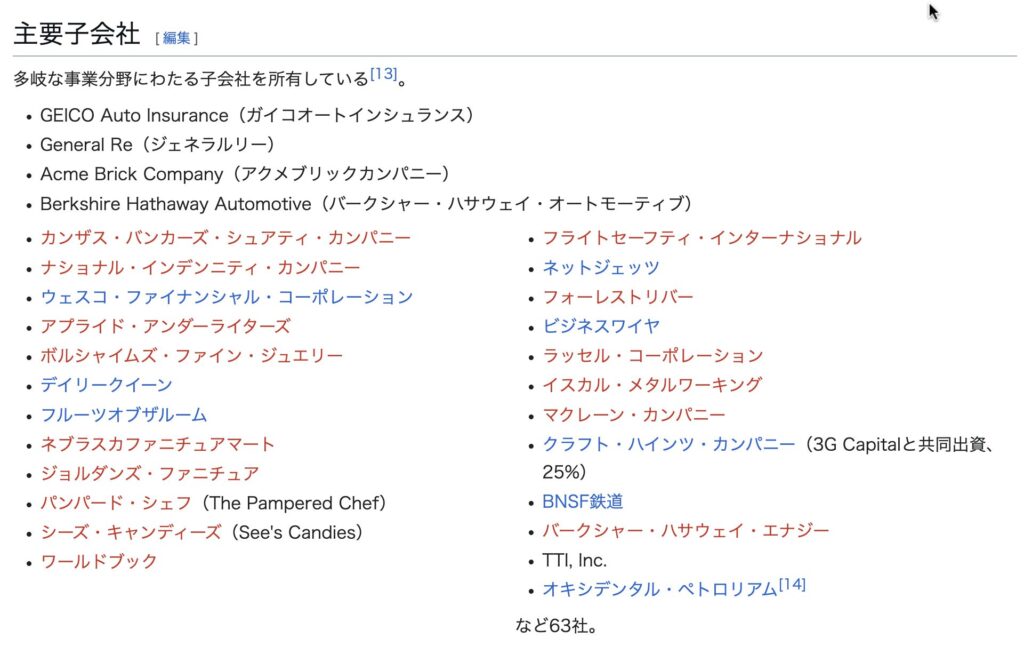This screenshot has width=1024, height=646.
Task: Click the アプライド・アンダーライターズ link
Action: 165,327
